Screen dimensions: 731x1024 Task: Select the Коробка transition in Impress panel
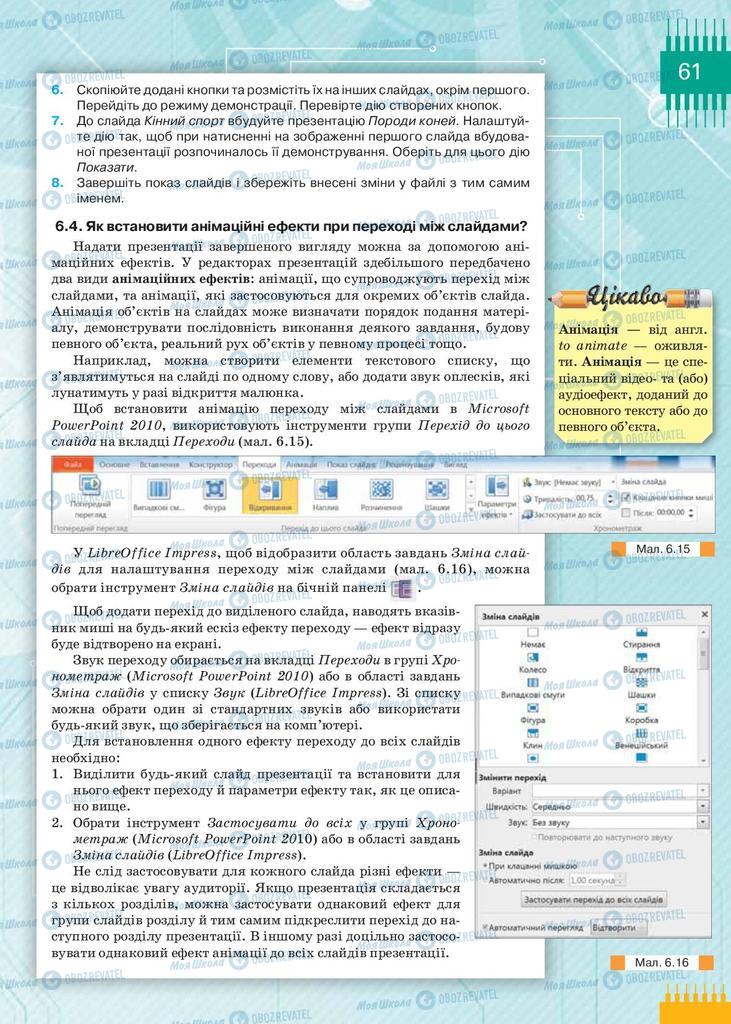pos(642,714)
